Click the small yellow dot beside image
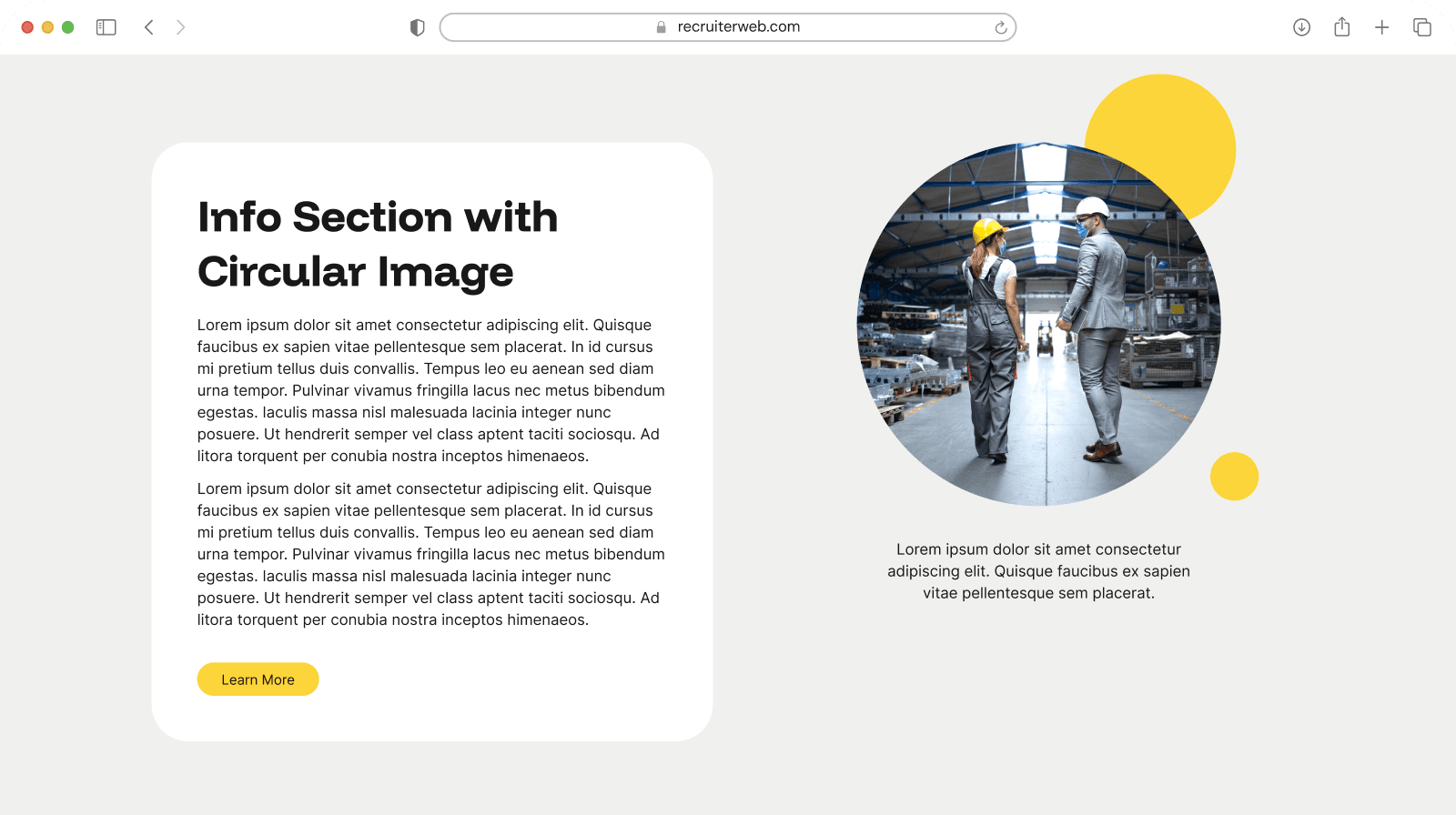The width and height of the screenshot is (1456, 815). click(1234, 476)
